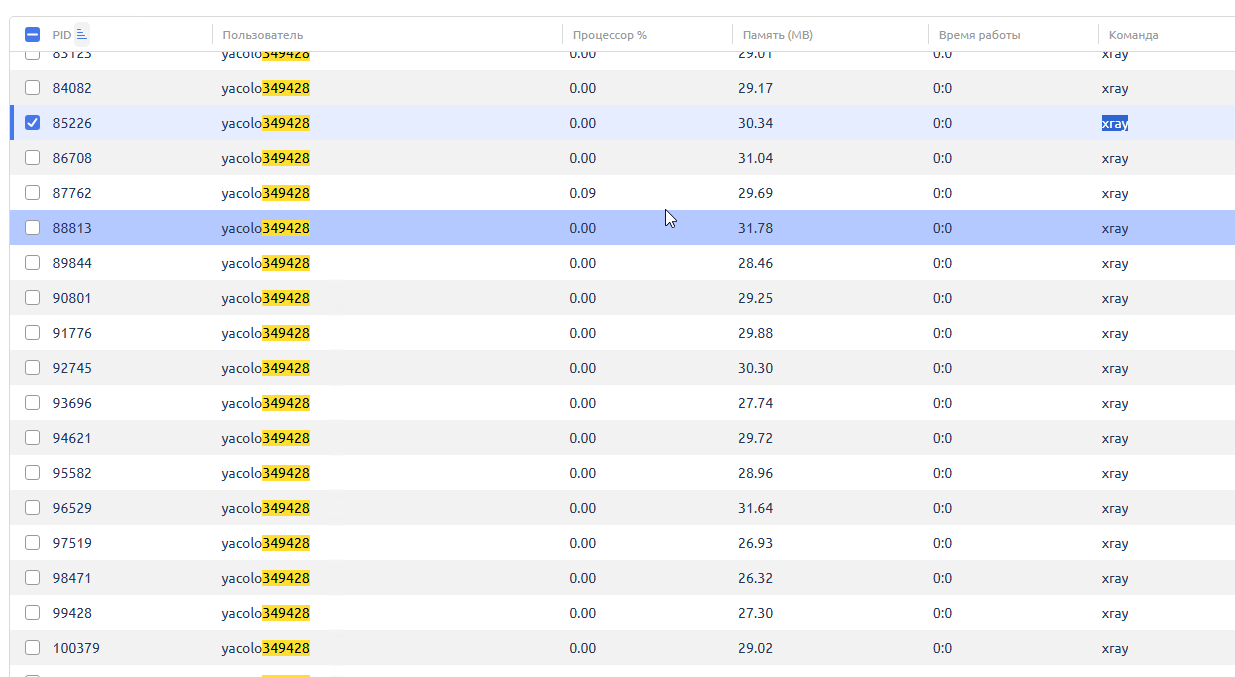This screenshot has height=677, width=1235.
Task: Check the box for PID 89844
Action: [x=32, y=263]
